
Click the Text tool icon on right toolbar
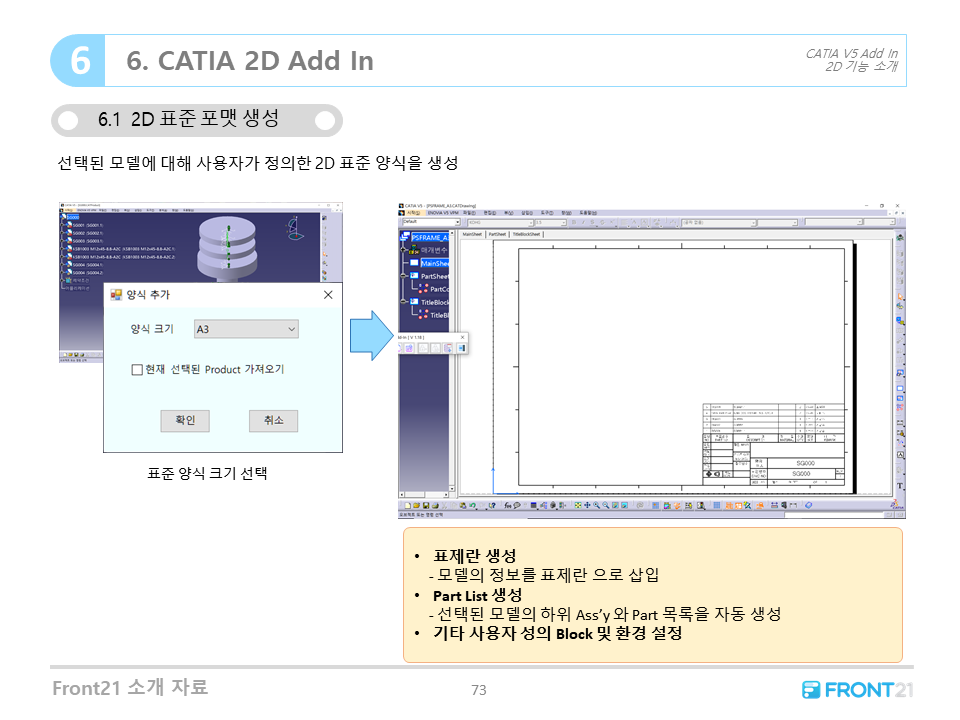(900, 486)
